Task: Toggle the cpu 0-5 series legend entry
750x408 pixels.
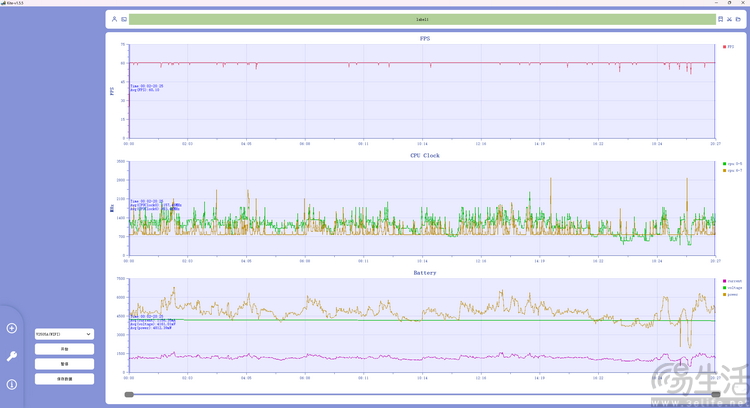Action: (x=732, y=163)
